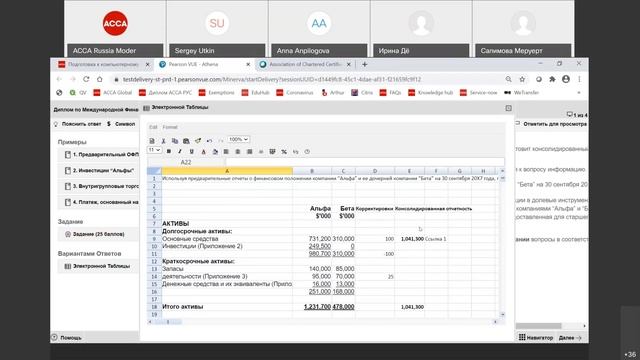Click the 'Символ' button
Screen dimensions: 640x360
121,124
